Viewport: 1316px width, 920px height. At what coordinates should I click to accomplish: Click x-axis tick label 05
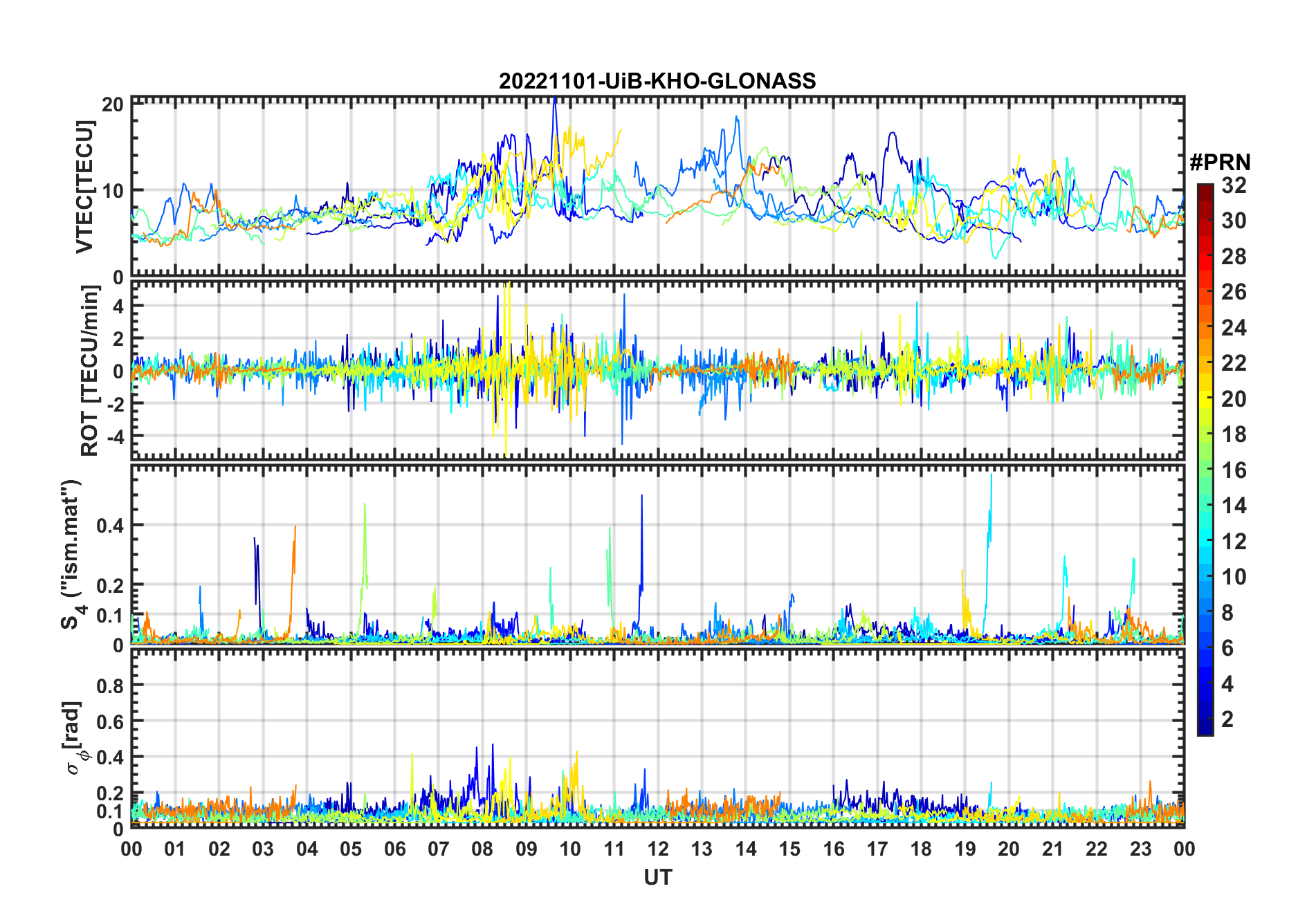tap(351, 849)
